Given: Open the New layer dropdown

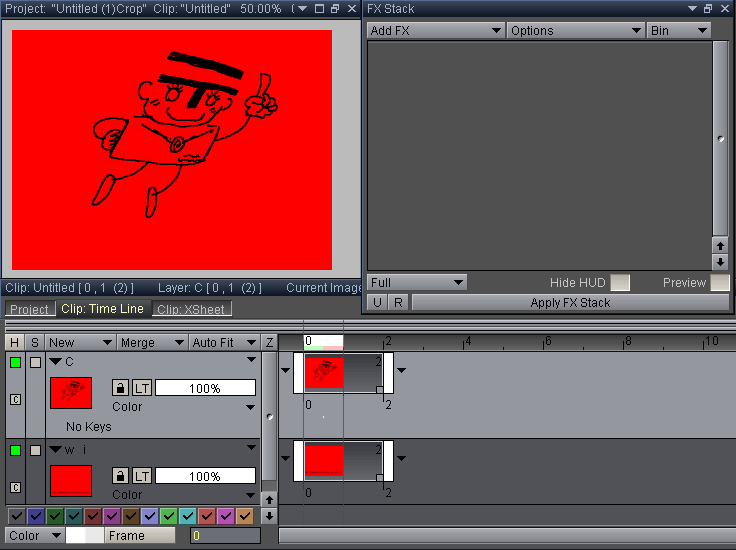Looking at the screenshot, I should [80, 343].
